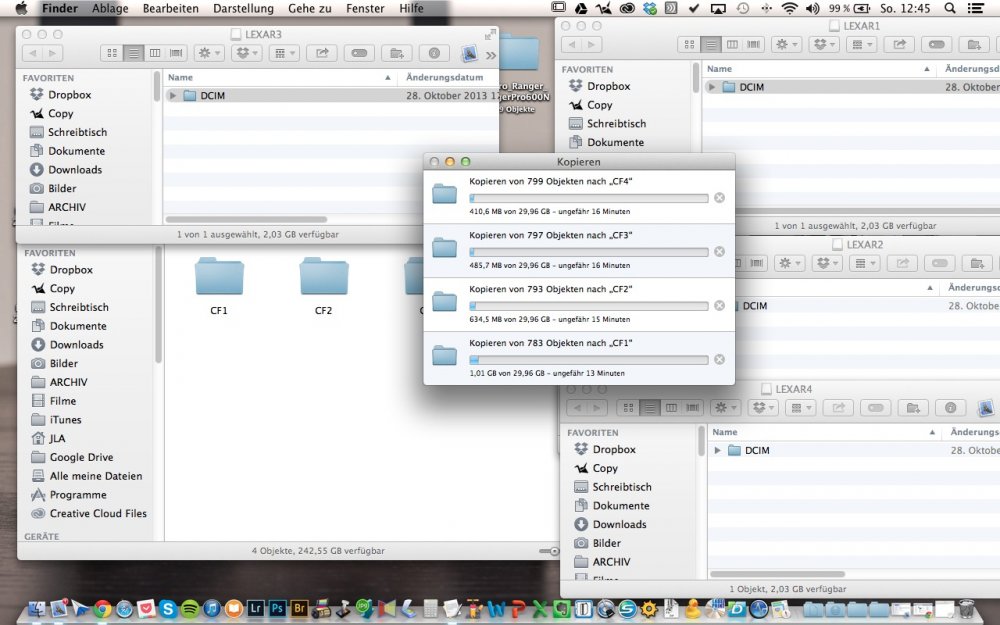The height and width of the screenshot is (625, 1000).
Task: Stop copying 783 objects to CF1
Action: click(719, 359)
